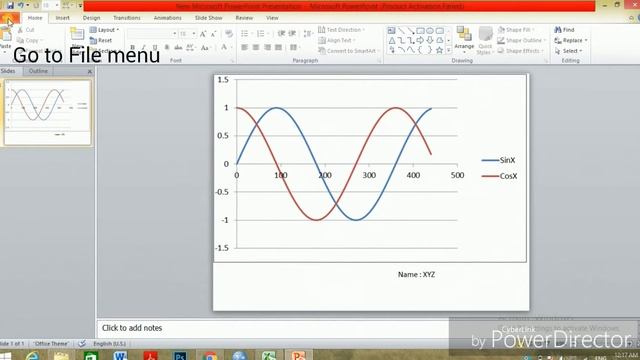Toggle Italic formatting
Image resolution: width=640 pixels, height=360 pixels.
pos(144,48)
